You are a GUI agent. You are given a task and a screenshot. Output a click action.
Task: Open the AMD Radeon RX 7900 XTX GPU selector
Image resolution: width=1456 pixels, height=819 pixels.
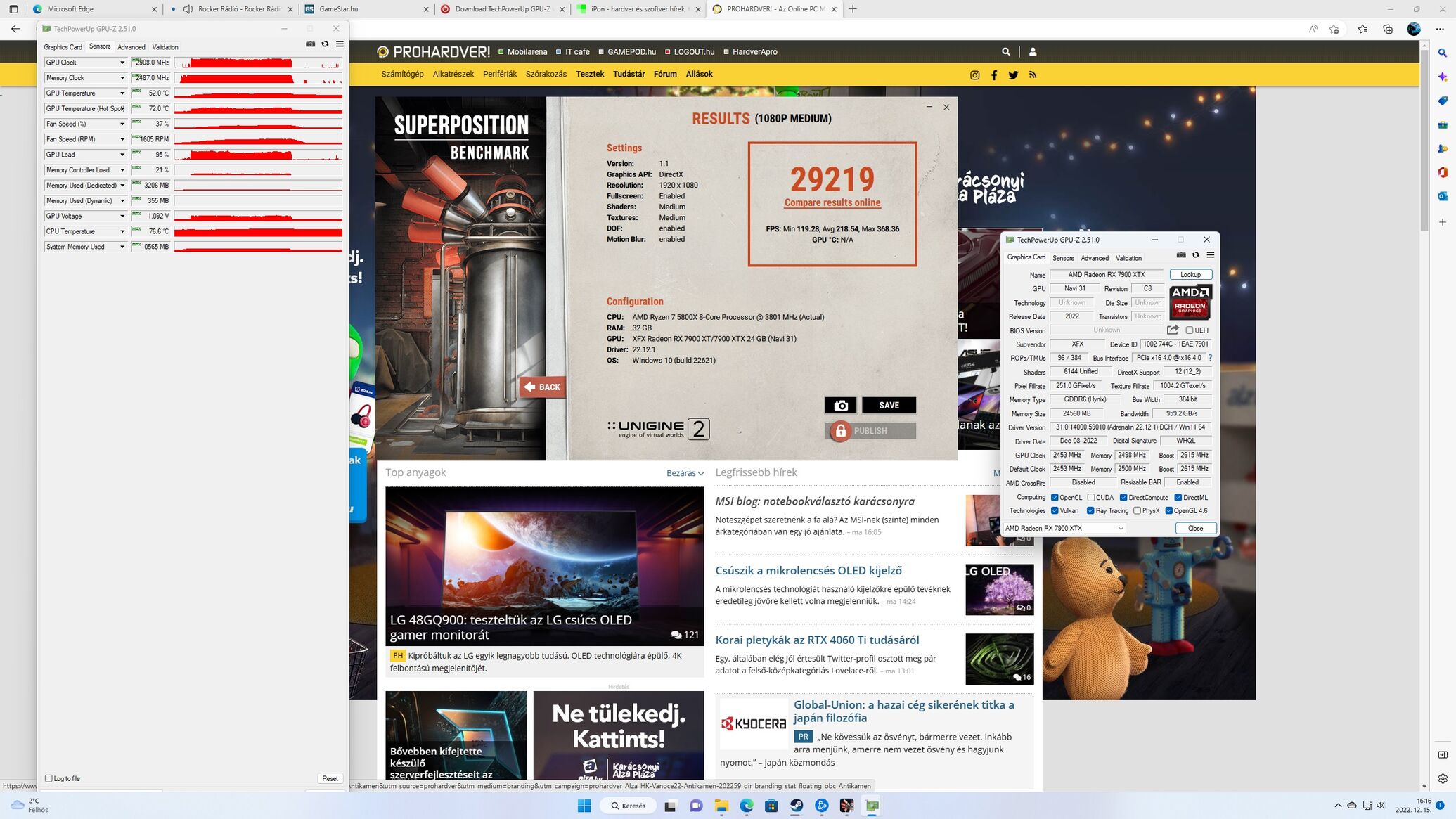point(1064,528)
